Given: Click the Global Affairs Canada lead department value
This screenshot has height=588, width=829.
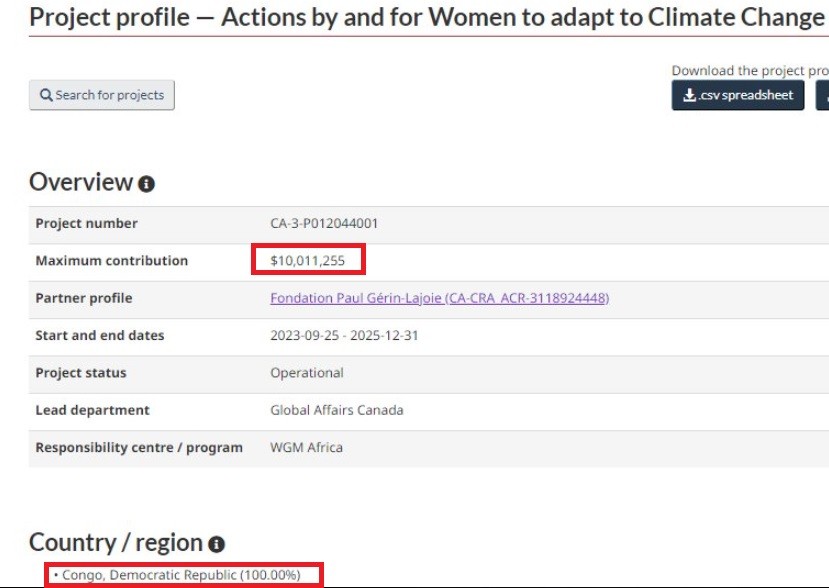Looking at the screenshot, I should 336,410.
